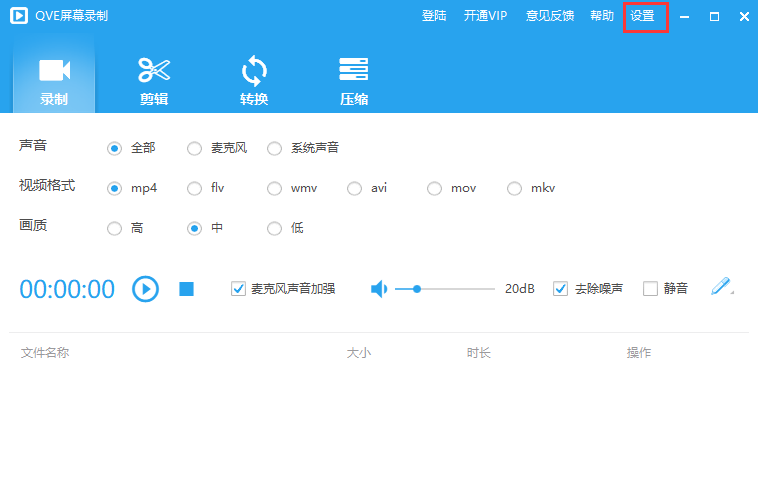Choose mp4 video format
This screenshot has width=758, height=482.
pos(115,188)
